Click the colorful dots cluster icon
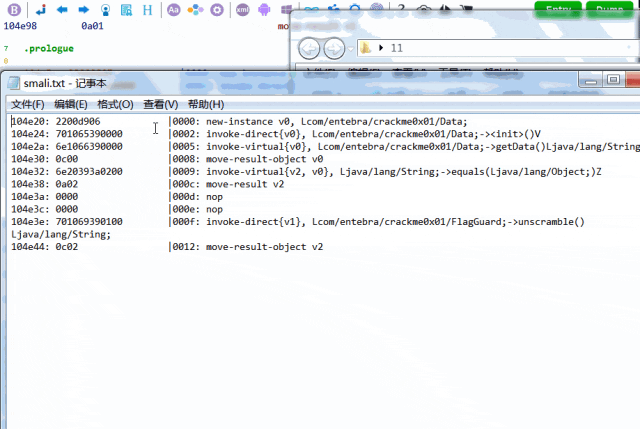The image size is (640, 429). pyautogui.click(x=195, y=10)
